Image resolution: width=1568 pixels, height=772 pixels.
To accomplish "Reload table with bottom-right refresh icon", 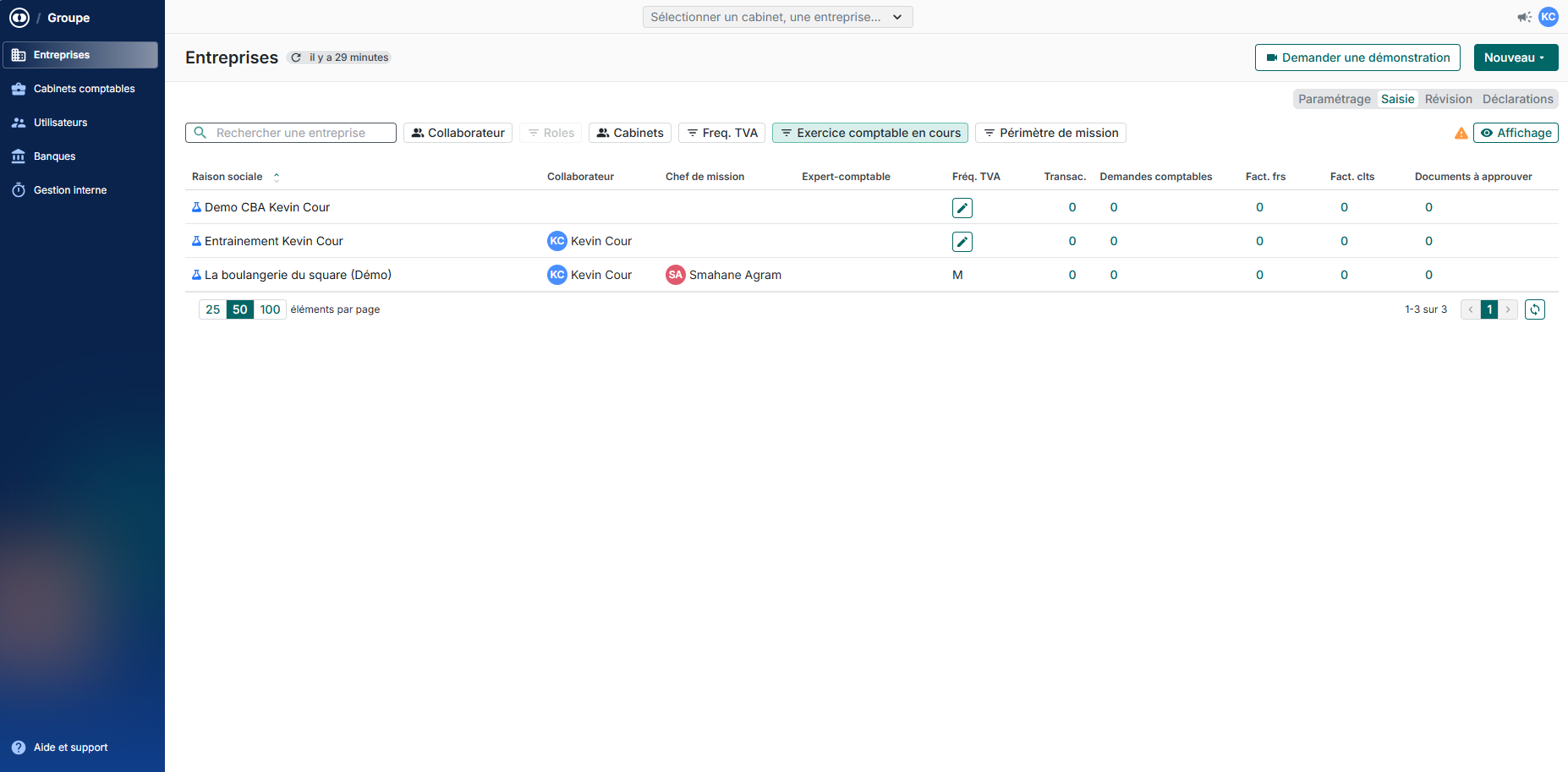I will click(1534, 309).
